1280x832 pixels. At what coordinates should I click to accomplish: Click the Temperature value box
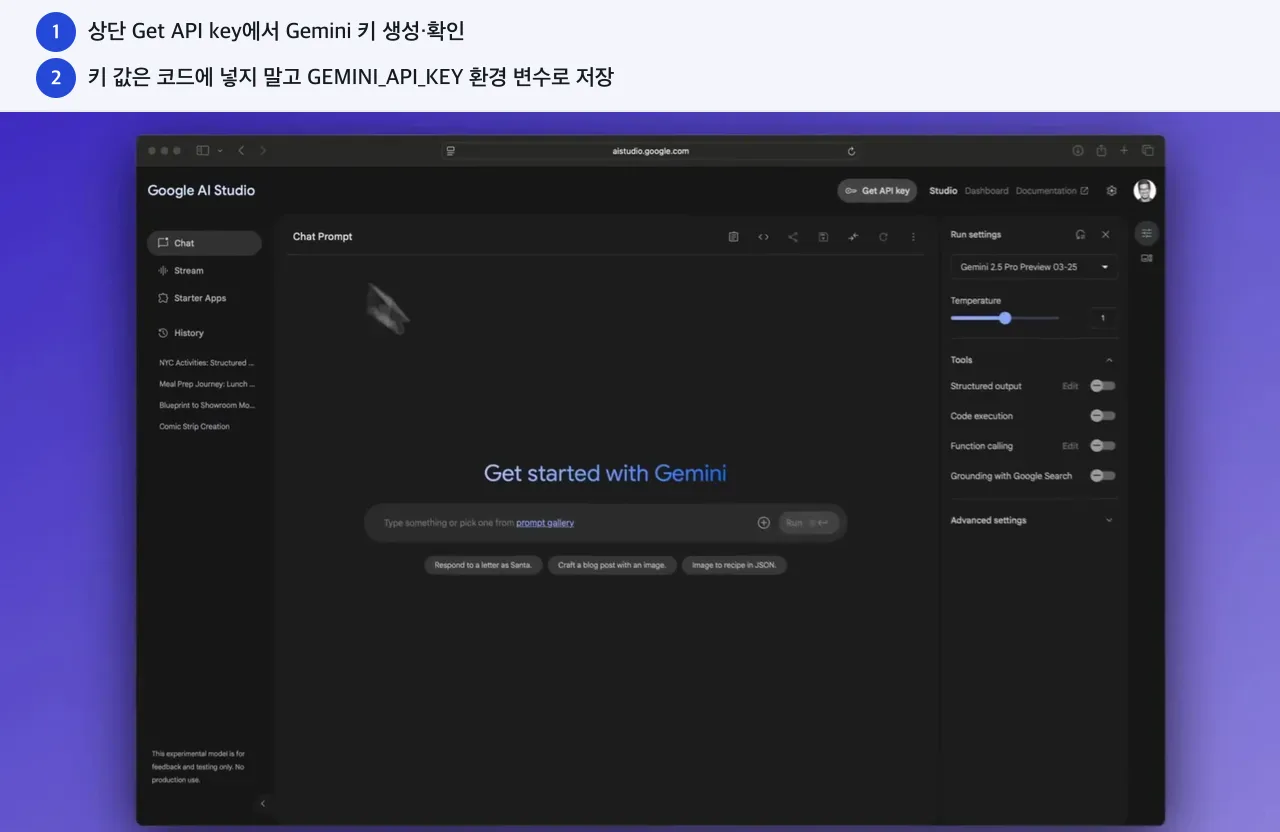point(1103,318)
